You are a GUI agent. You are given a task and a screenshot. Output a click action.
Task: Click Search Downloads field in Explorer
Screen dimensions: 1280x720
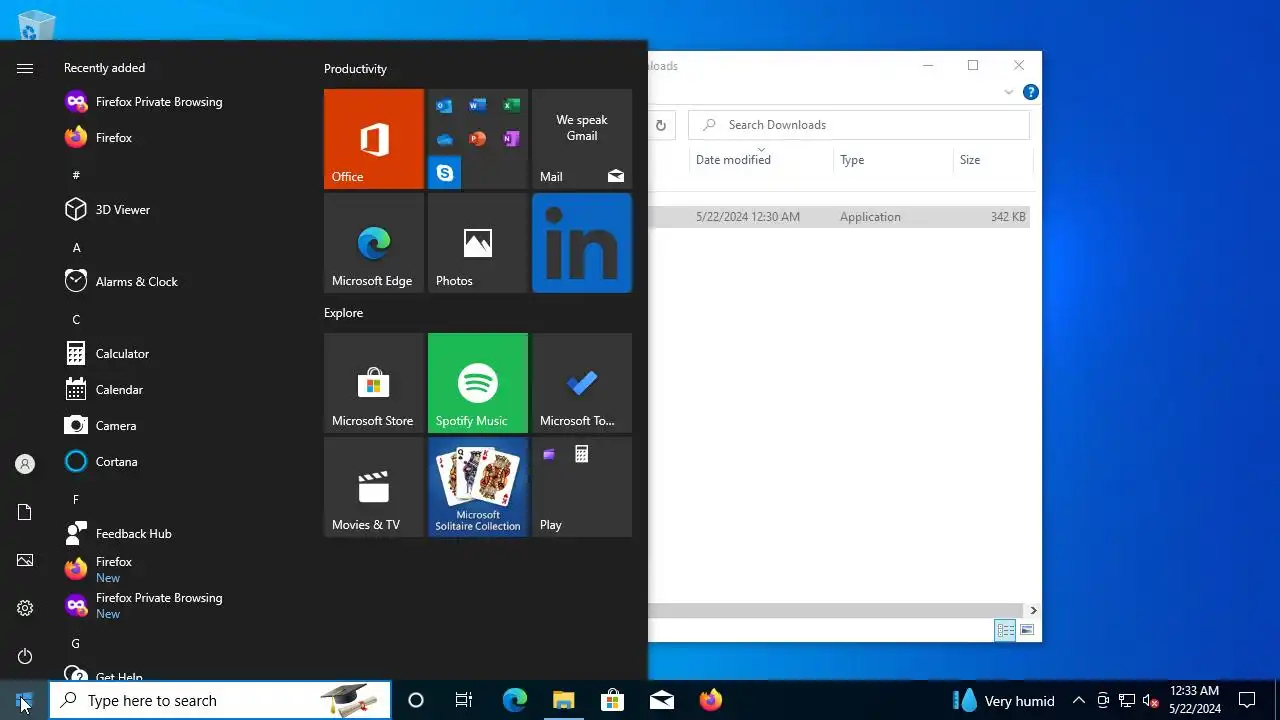859,125
